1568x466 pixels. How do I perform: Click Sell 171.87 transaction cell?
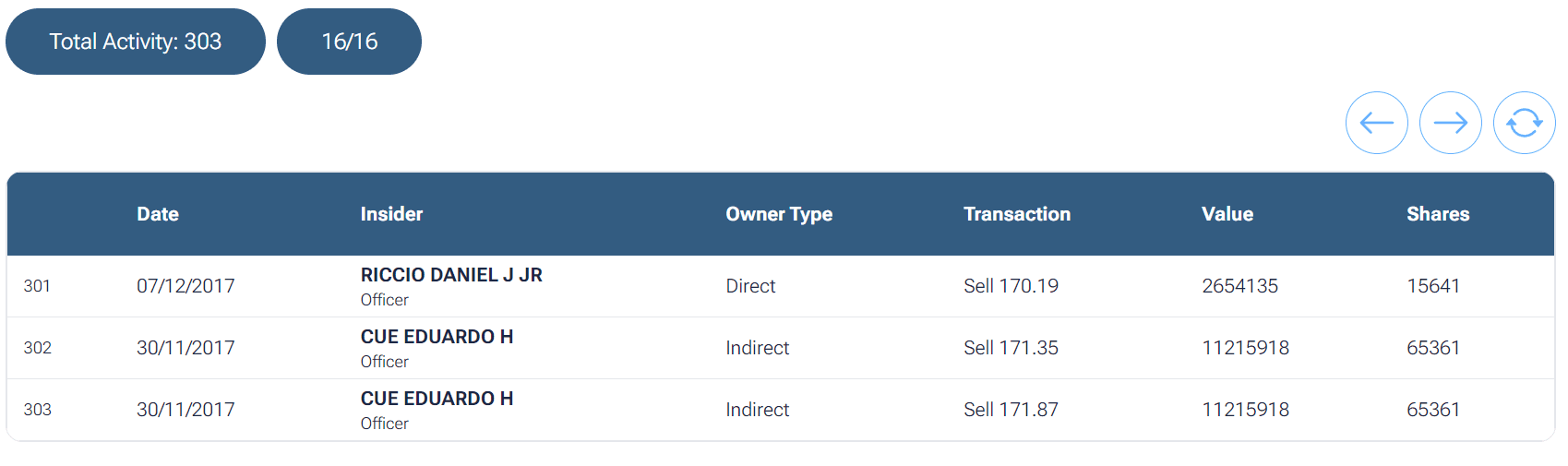point(1011,410)
